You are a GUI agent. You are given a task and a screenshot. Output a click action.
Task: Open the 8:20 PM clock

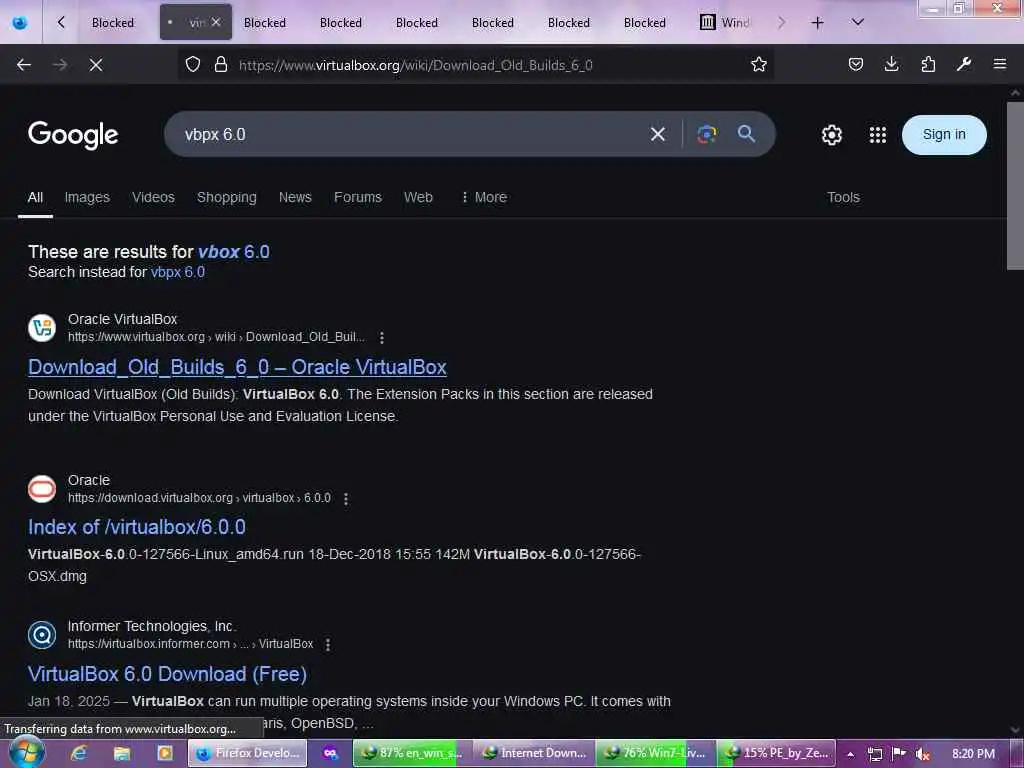point(973,754)
